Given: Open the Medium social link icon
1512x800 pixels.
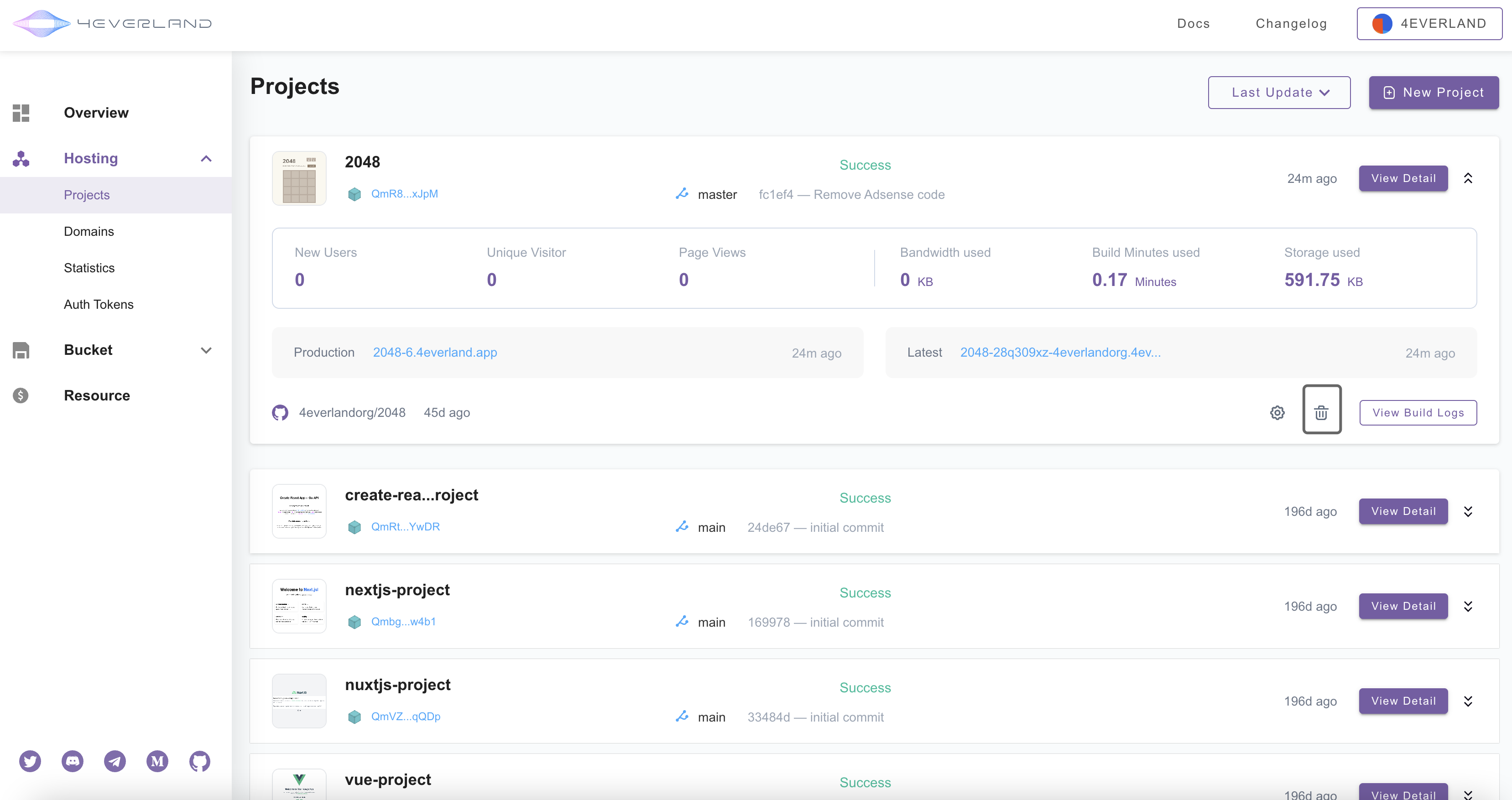Looking at the screenshot, I should [156, 761].
